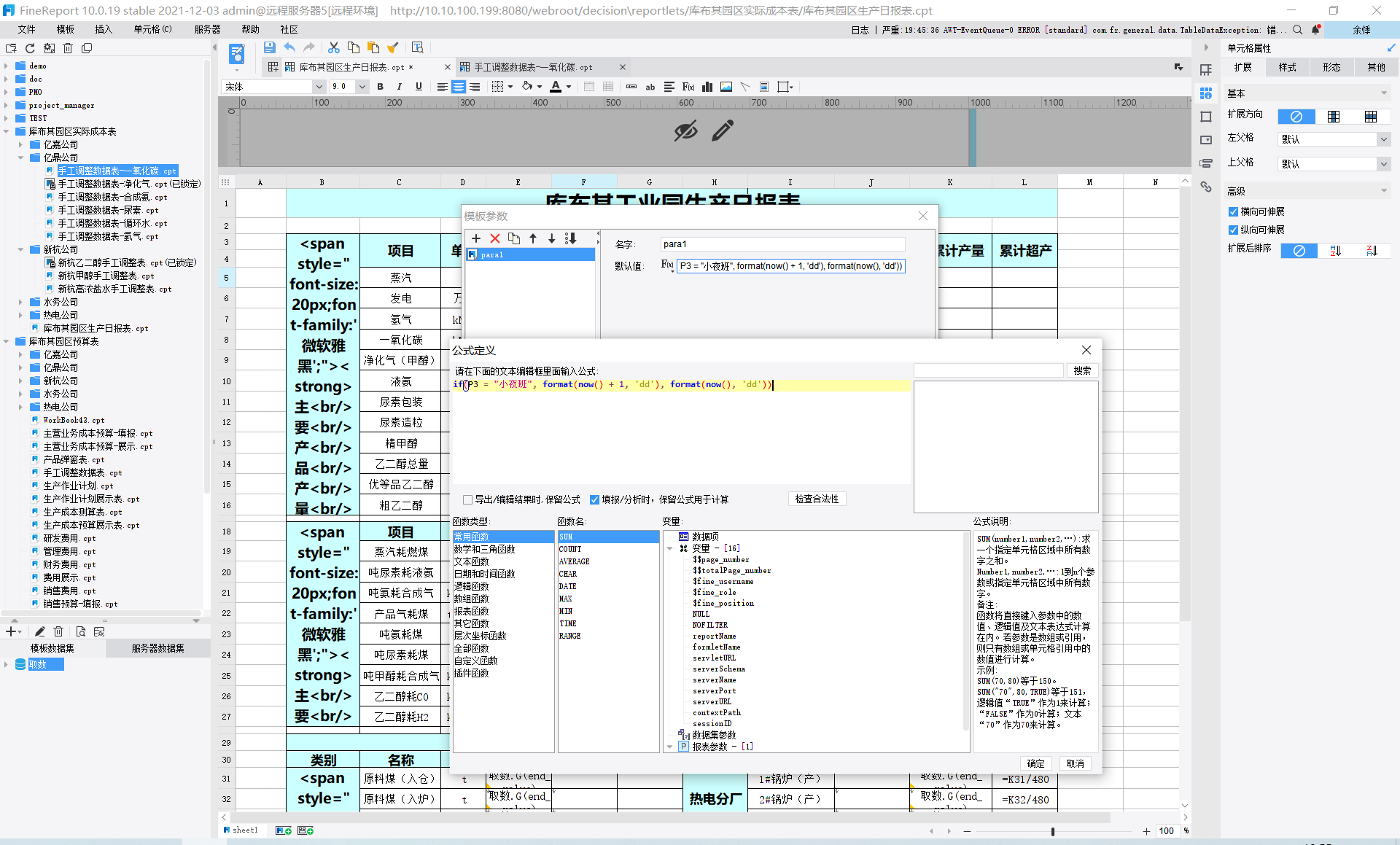Delete parameter with red X icon

click(x=495, y=238)
